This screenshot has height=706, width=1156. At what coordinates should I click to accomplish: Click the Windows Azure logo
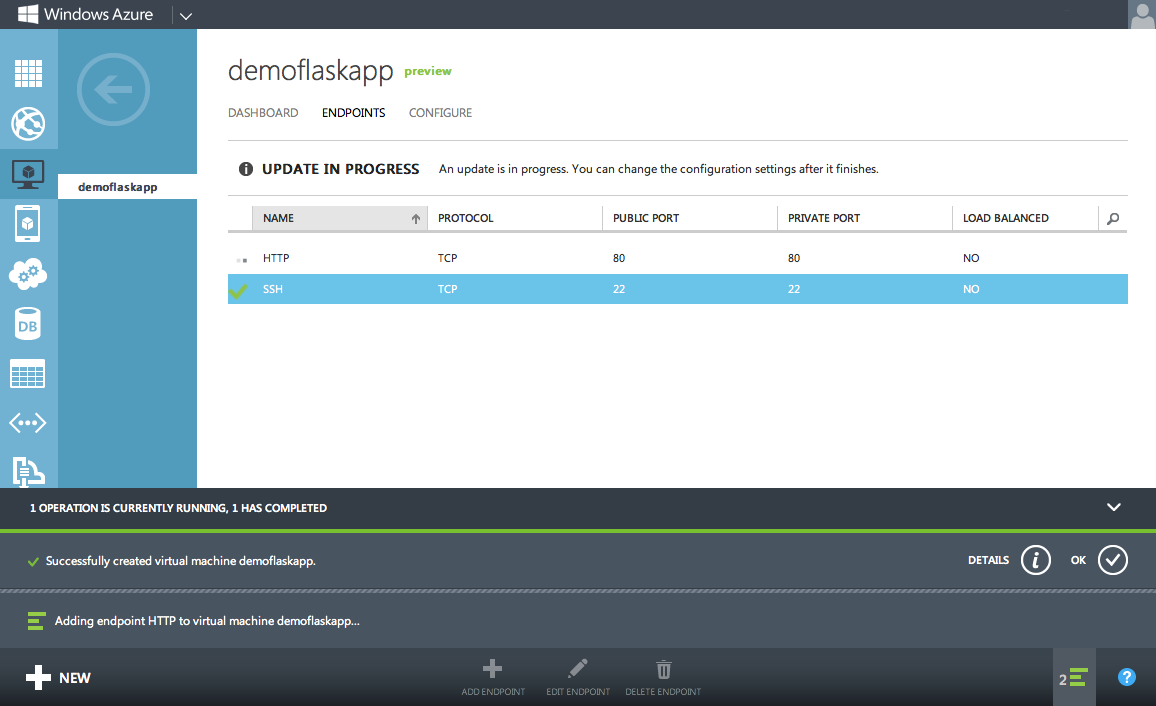pos(86,14)
